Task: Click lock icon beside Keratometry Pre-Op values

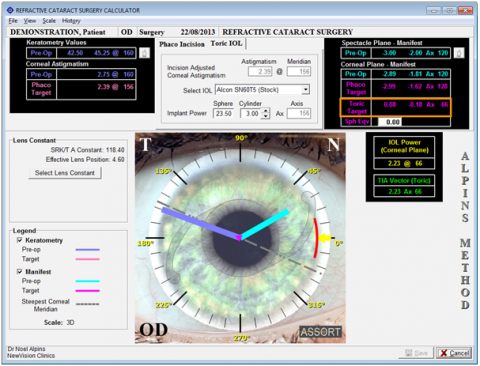Action: tap(144, 53)
